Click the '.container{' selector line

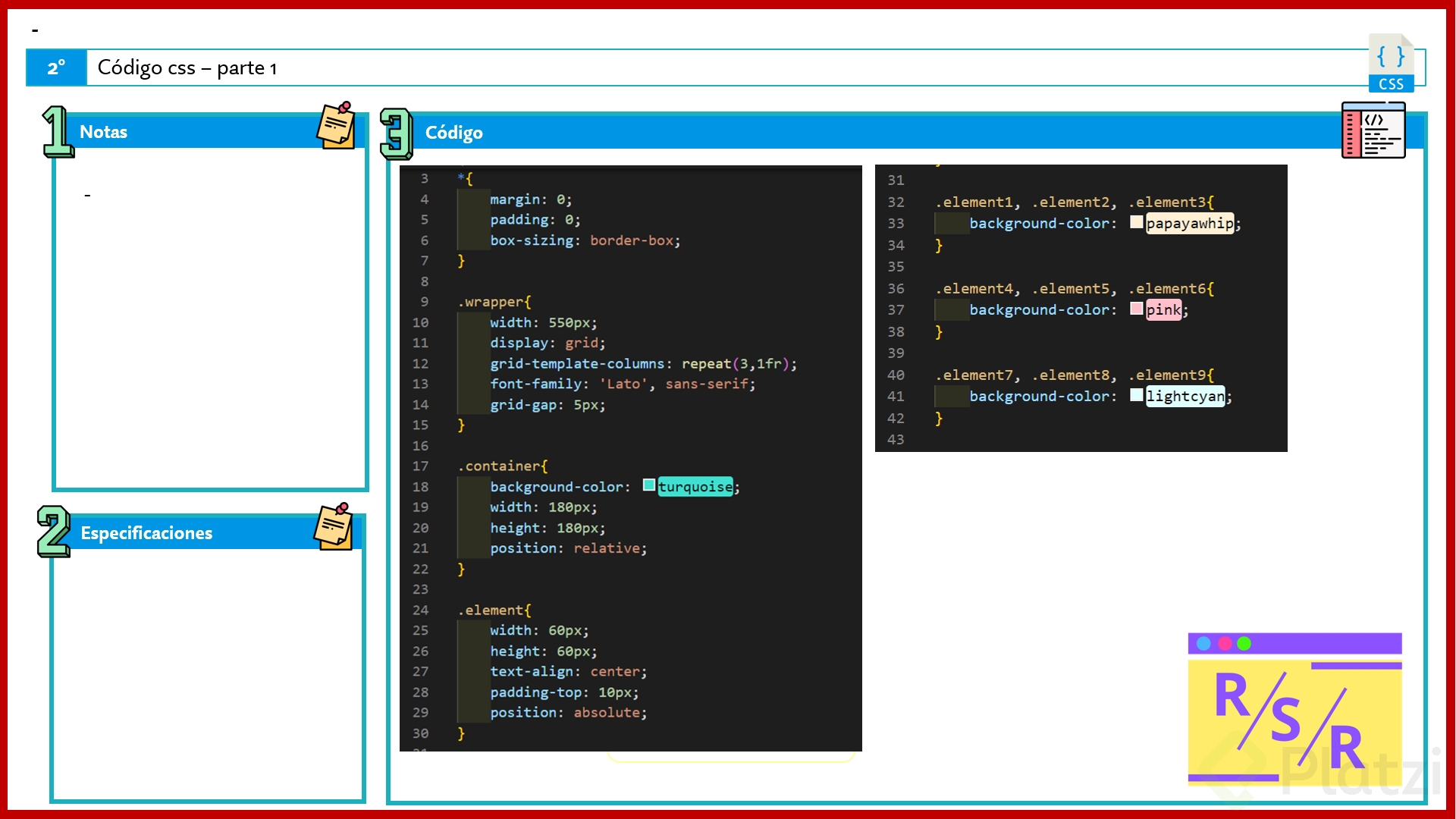[503, 466]
